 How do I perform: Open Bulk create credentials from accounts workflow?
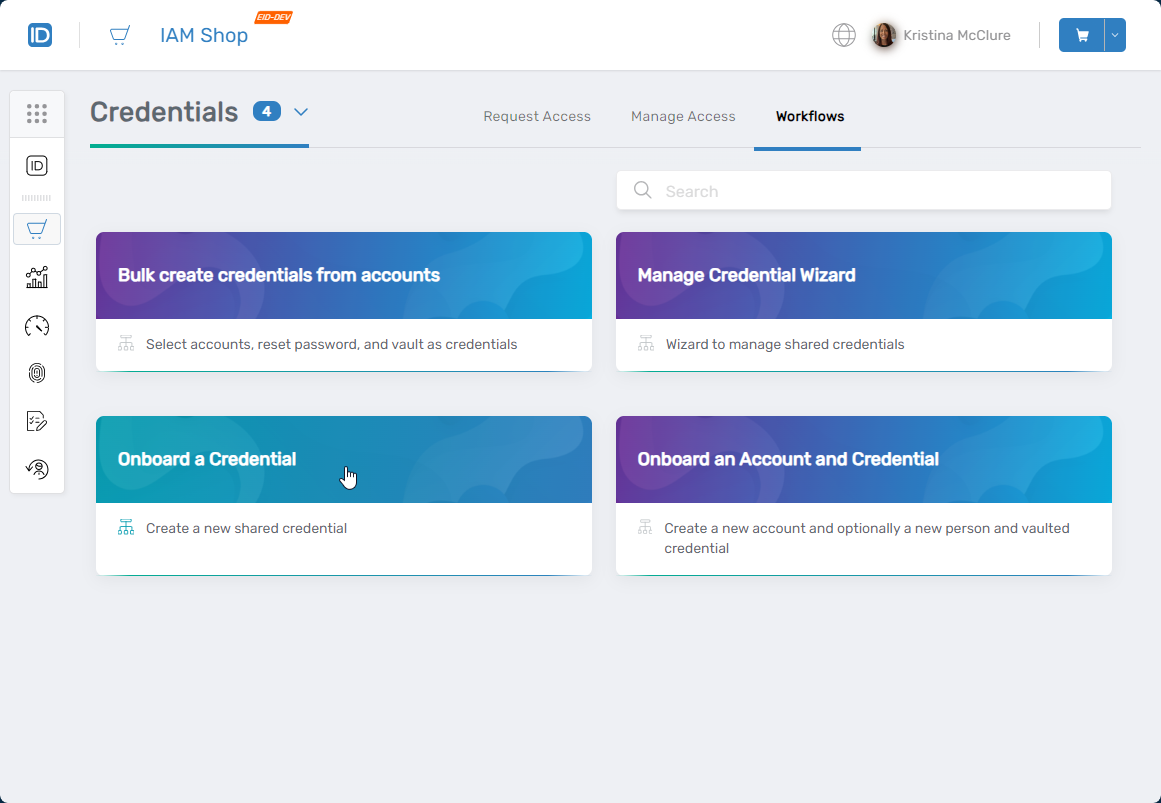(343, 275)
